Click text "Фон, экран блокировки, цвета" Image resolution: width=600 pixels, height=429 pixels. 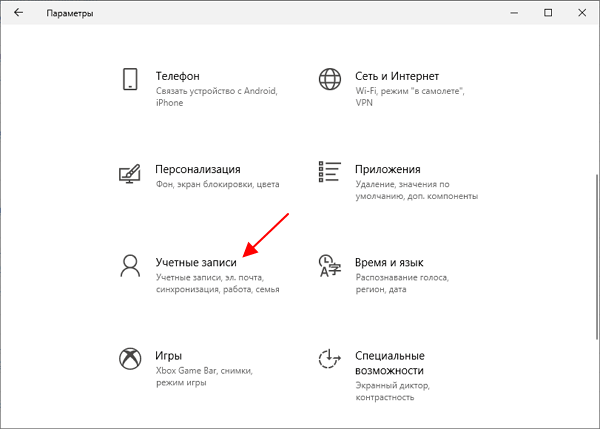(x=217, y=184)
